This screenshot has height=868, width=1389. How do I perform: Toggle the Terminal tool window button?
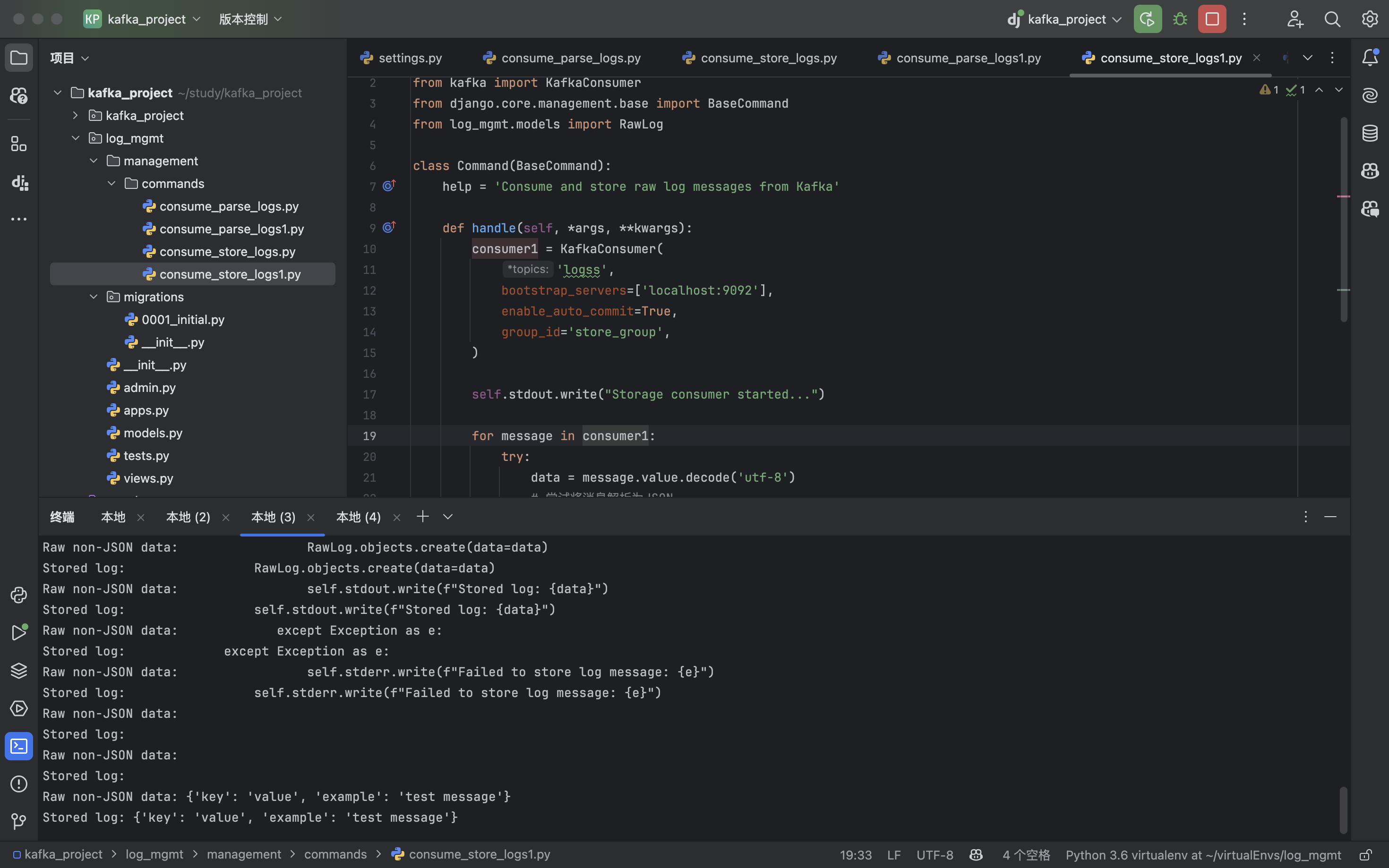pos(18,746)
